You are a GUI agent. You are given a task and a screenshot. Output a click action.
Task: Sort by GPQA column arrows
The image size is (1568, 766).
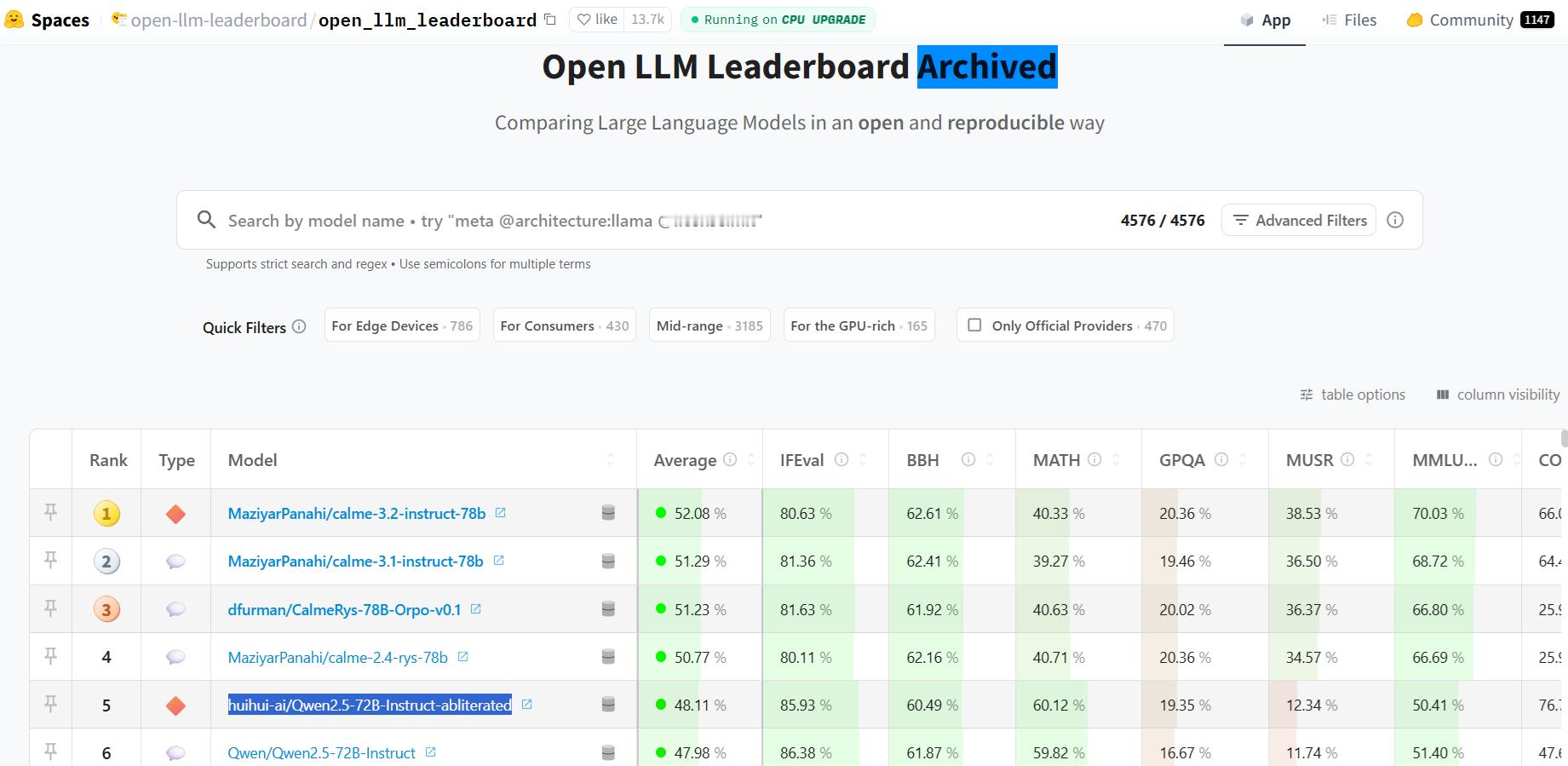(1243, 459)
